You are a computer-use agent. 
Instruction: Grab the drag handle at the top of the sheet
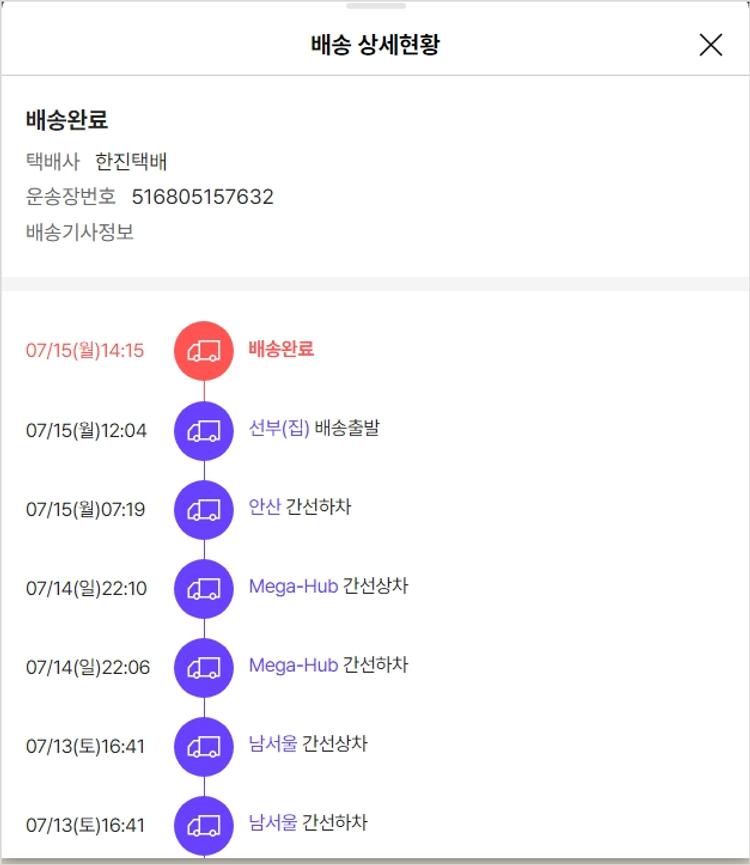(x=375, y=6)
